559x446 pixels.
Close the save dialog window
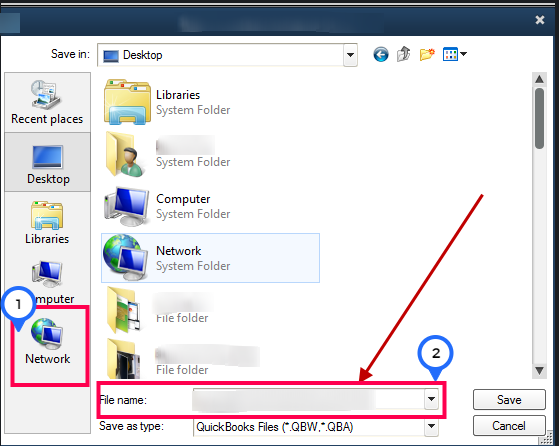(540, 20)
